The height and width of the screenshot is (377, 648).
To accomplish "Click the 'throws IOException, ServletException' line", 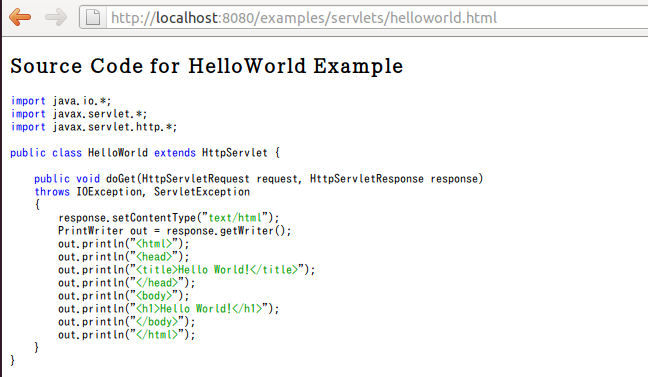I will 142,192.
